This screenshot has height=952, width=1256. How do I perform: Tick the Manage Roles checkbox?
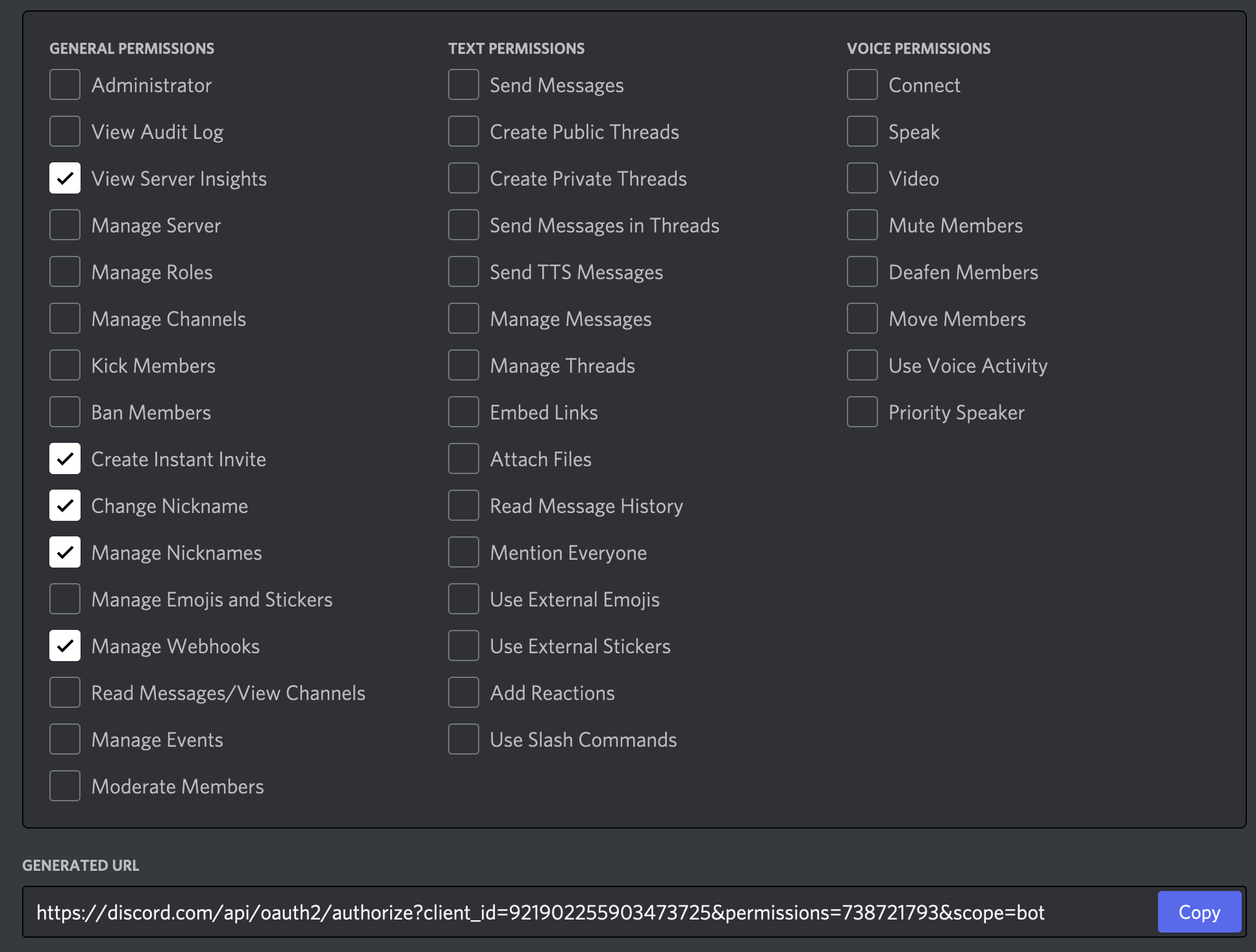coord(65,271)
